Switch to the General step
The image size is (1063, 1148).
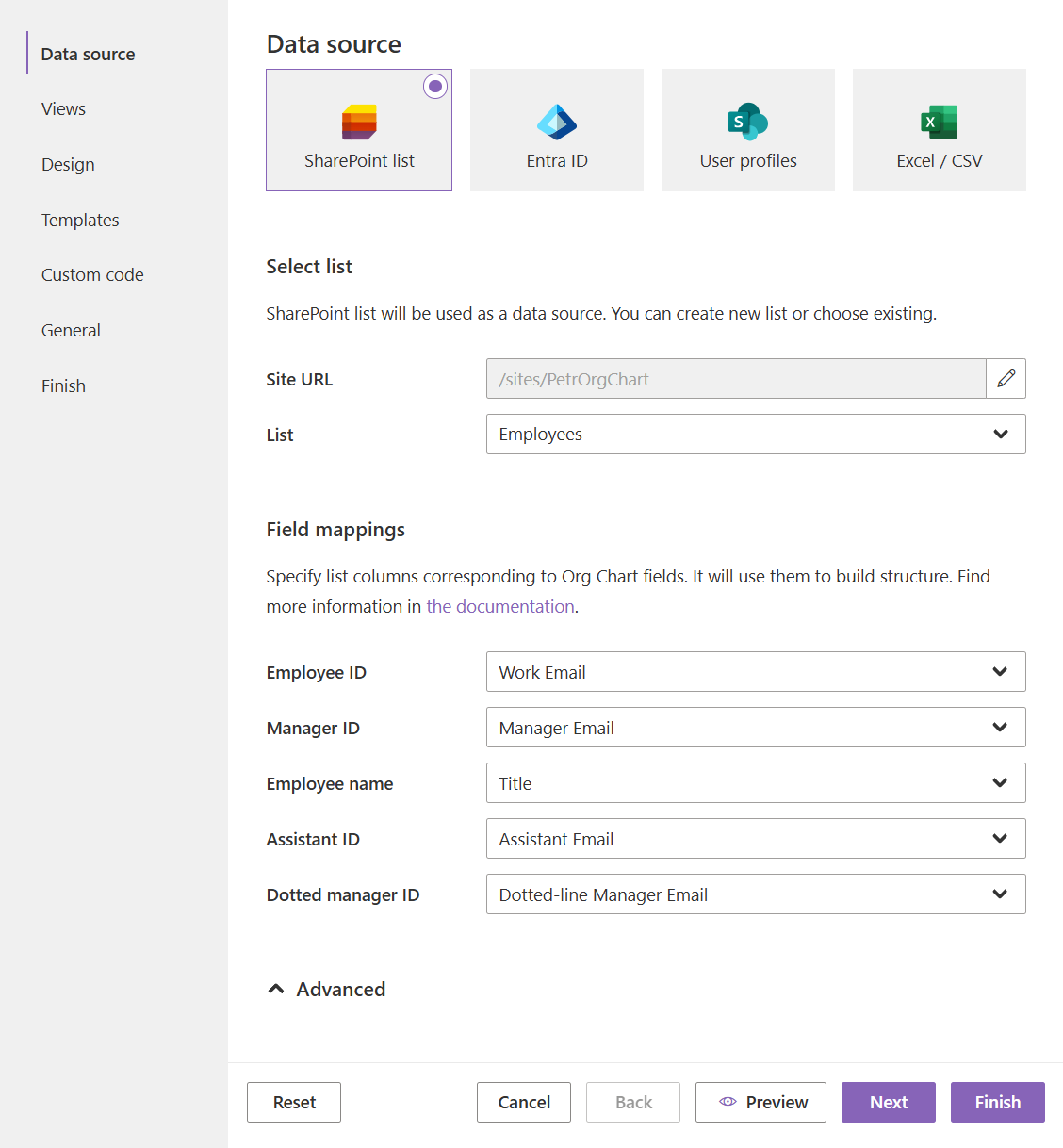coord(71,330)
